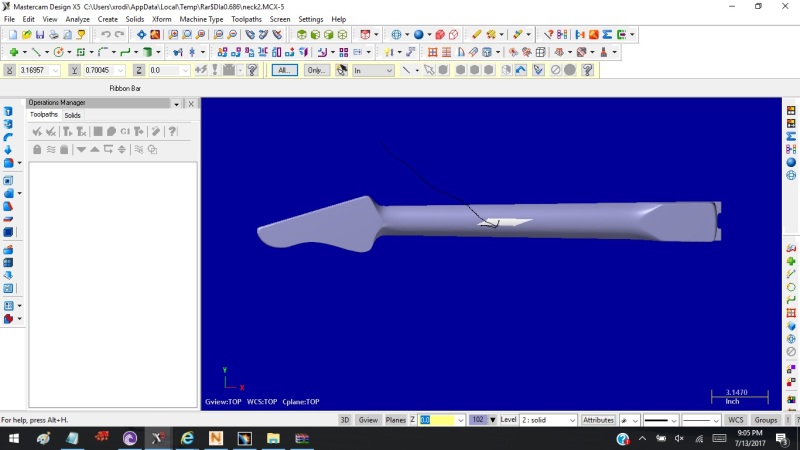
Task: Select the Create line tool
Action: 36,52
